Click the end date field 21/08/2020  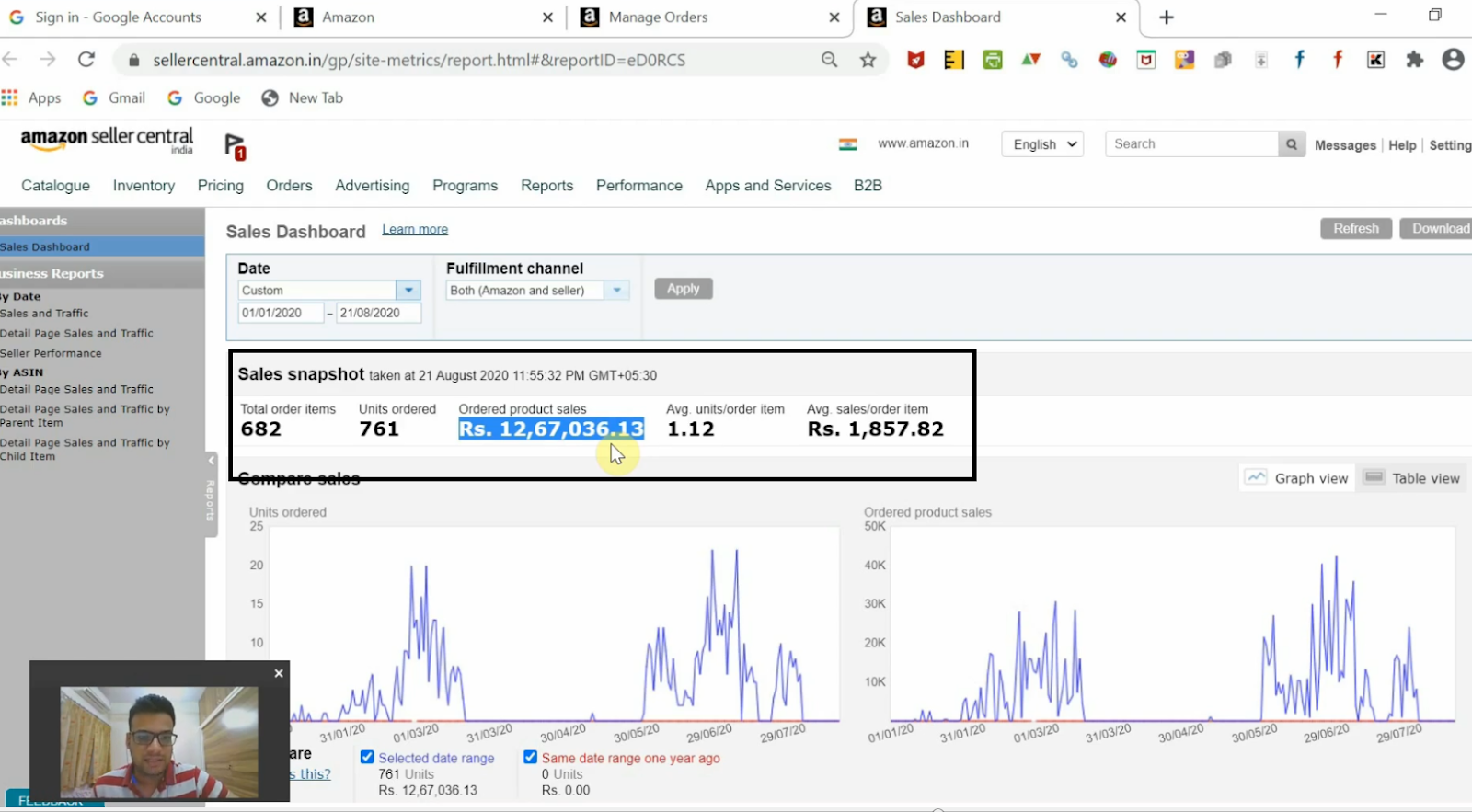pyautogui.click(x=378, y=313)
